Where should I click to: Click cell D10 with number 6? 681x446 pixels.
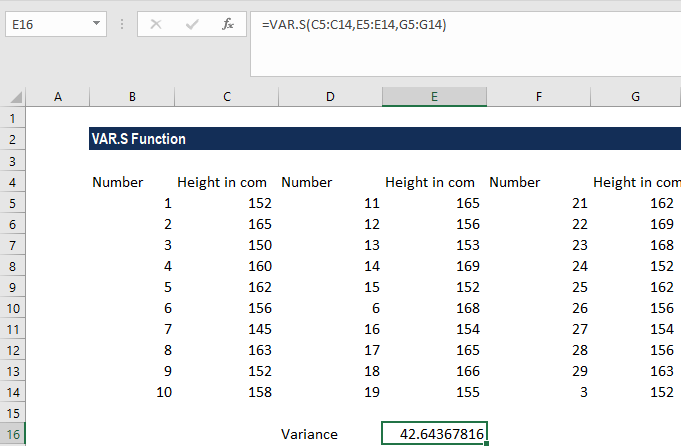[x=330, y=308]
